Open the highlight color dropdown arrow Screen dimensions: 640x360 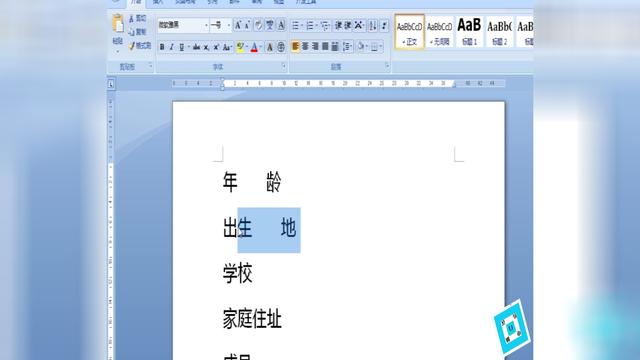tap(247, 47)
